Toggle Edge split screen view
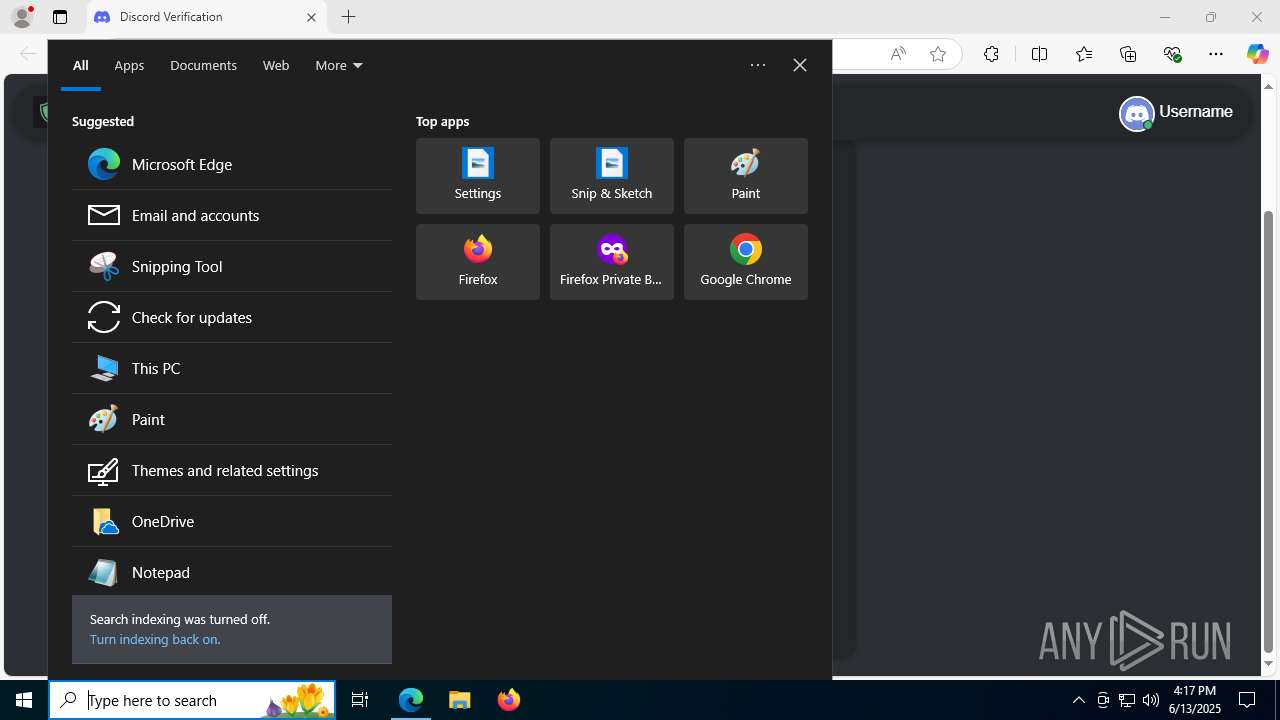Viewport: 1280px width, 720px height. tap(1039, 54)
